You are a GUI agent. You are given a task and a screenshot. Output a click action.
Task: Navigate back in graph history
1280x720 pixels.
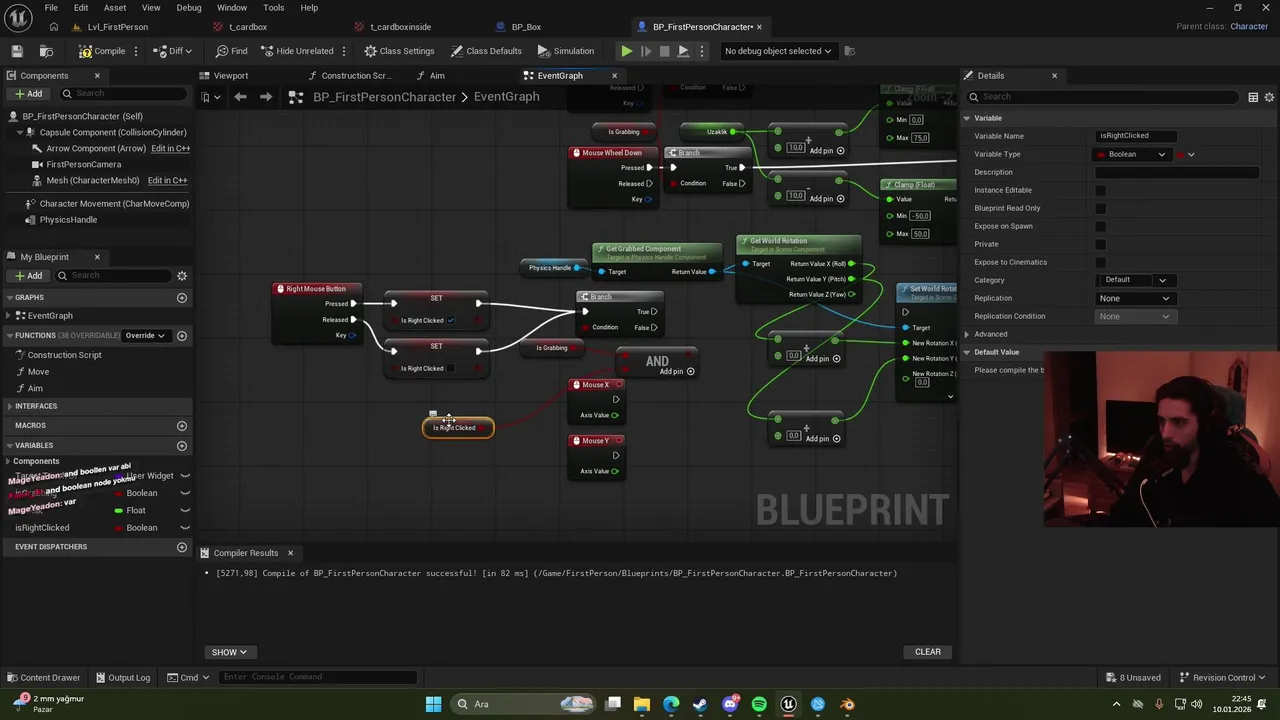point(240,97)
